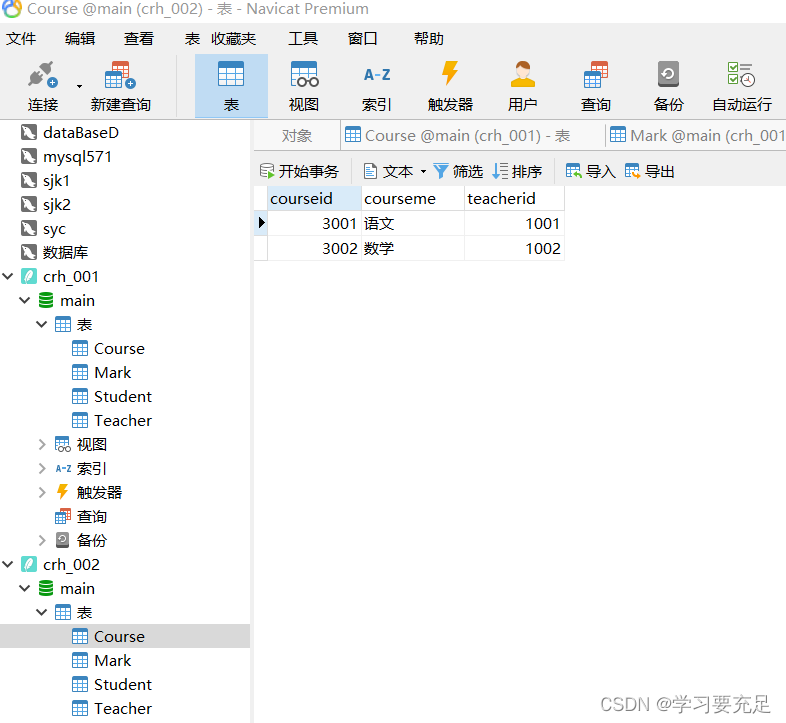
Task: Collapse the 表 node under crh_001
Action: pos(42,324)
